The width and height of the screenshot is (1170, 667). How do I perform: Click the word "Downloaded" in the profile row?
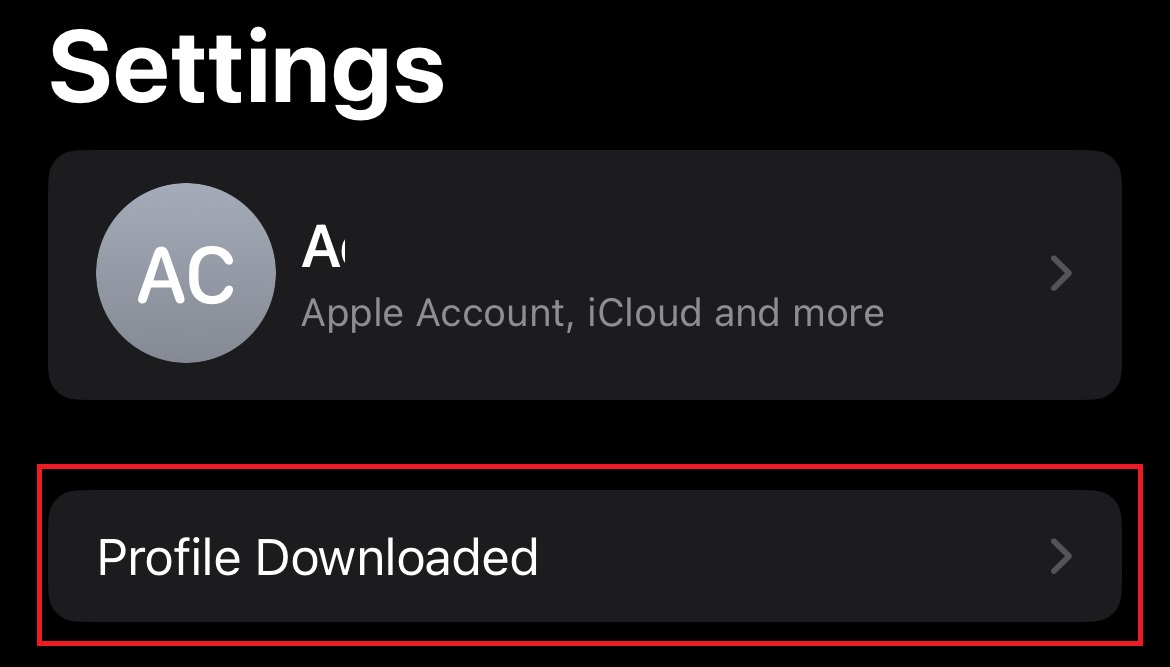397,557
